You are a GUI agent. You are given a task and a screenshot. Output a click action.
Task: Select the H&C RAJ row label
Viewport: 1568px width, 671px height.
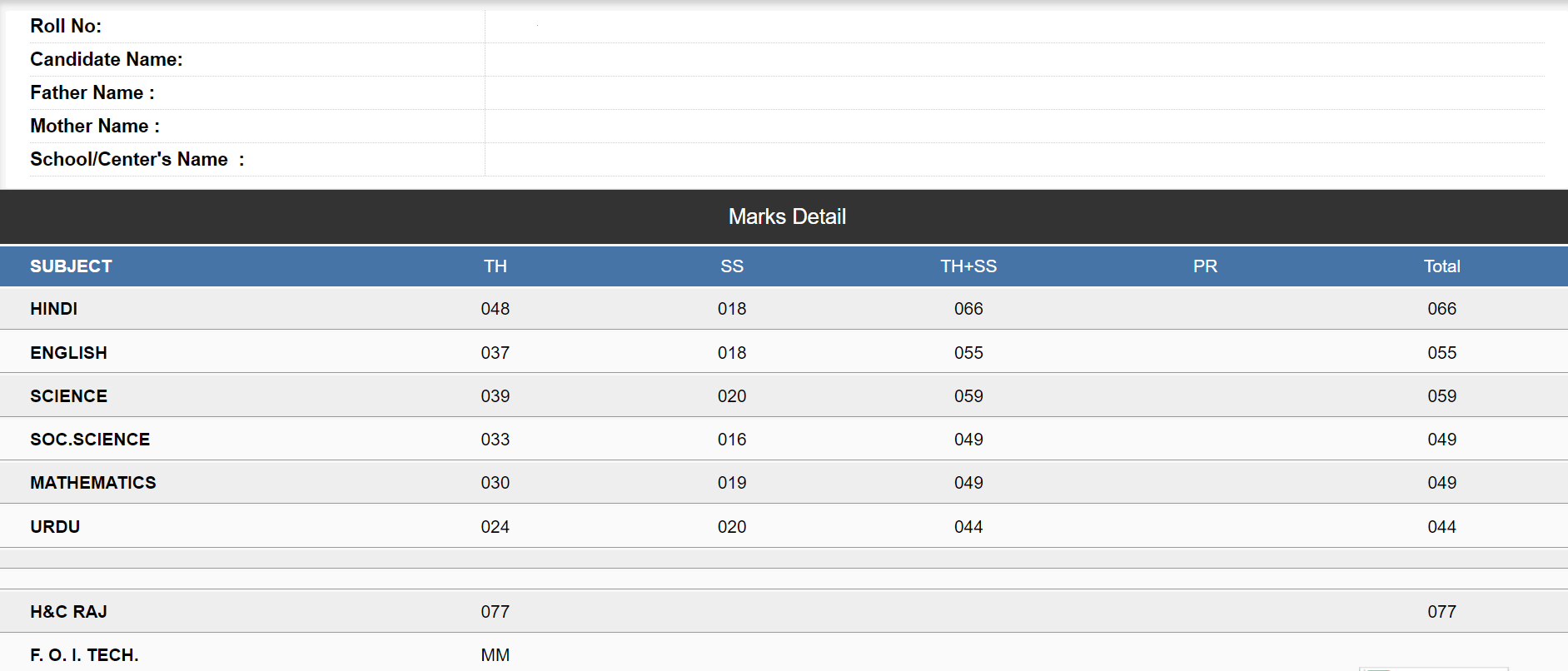pos(68,612)
